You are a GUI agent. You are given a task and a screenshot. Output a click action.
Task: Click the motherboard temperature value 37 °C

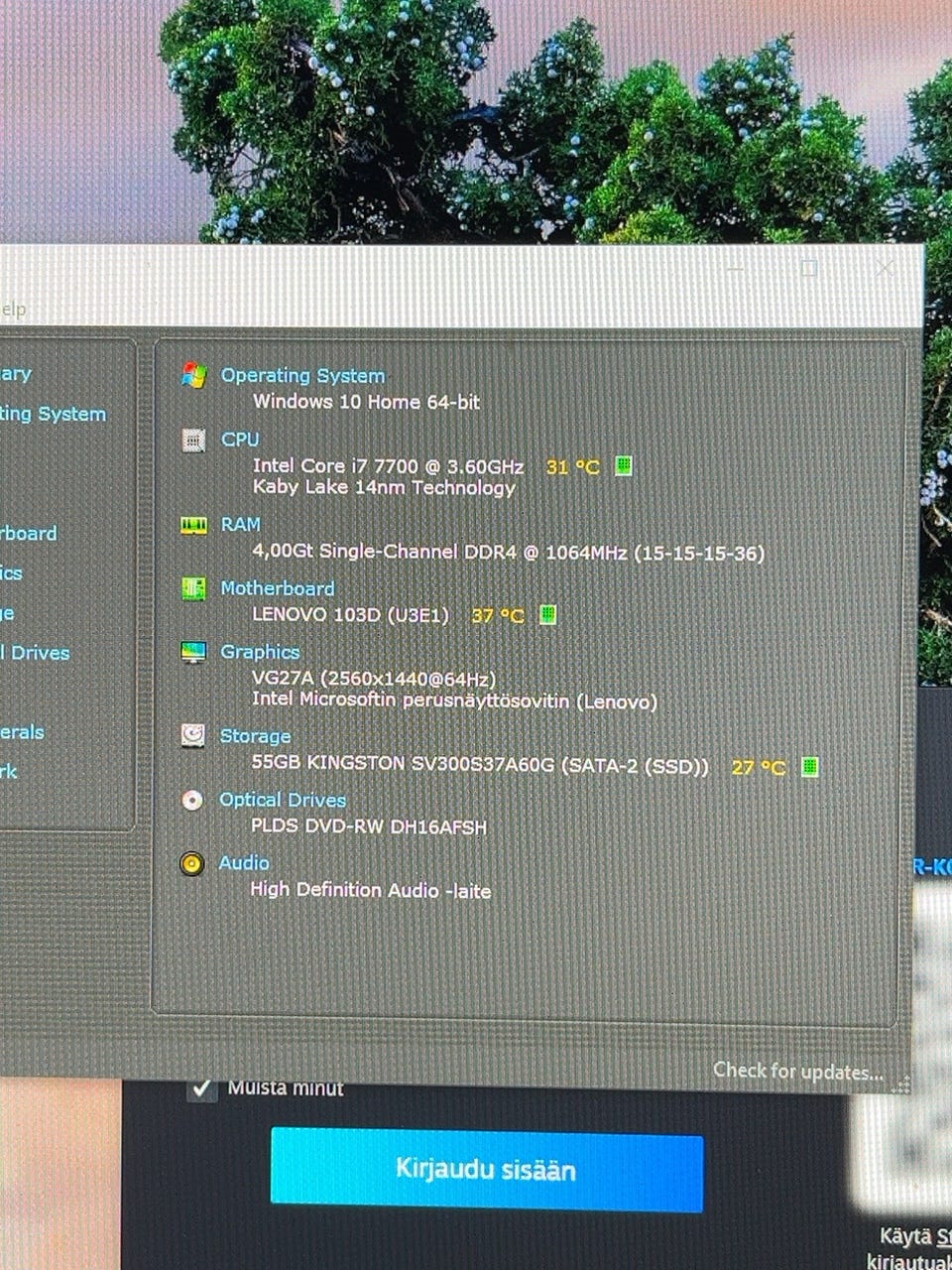(x=497, y=615)
